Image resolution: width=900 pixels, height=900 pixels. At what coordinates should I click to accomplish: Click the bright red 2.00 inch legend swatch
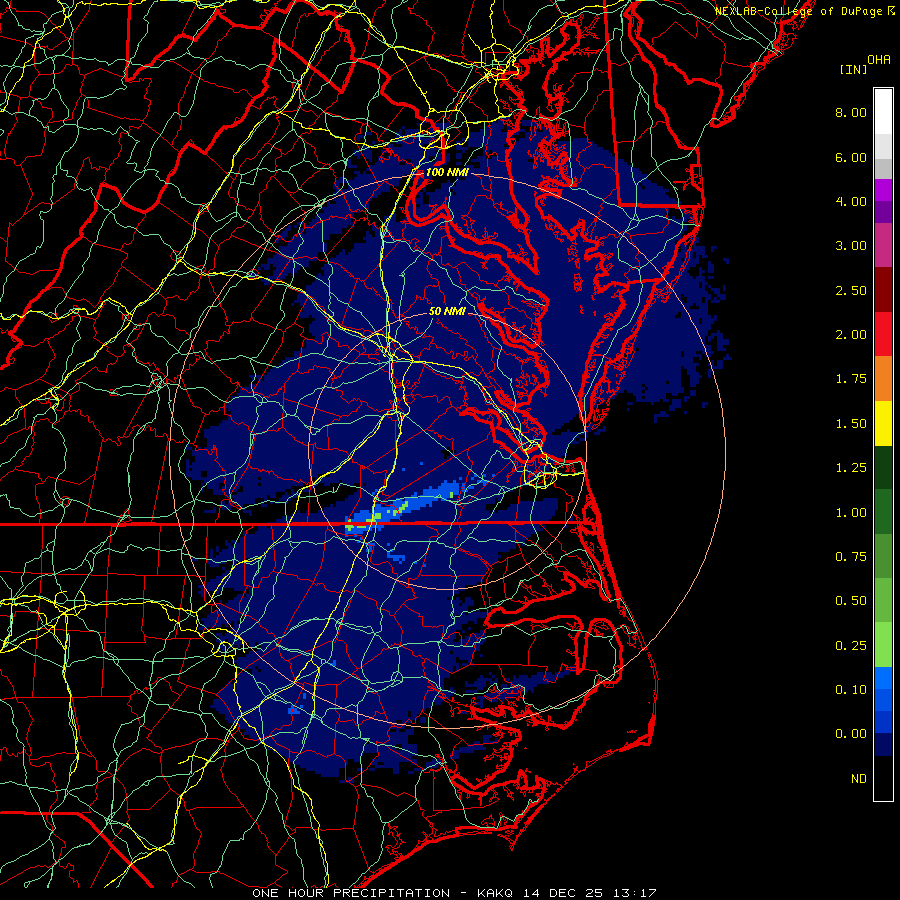(x=883, y=334)
